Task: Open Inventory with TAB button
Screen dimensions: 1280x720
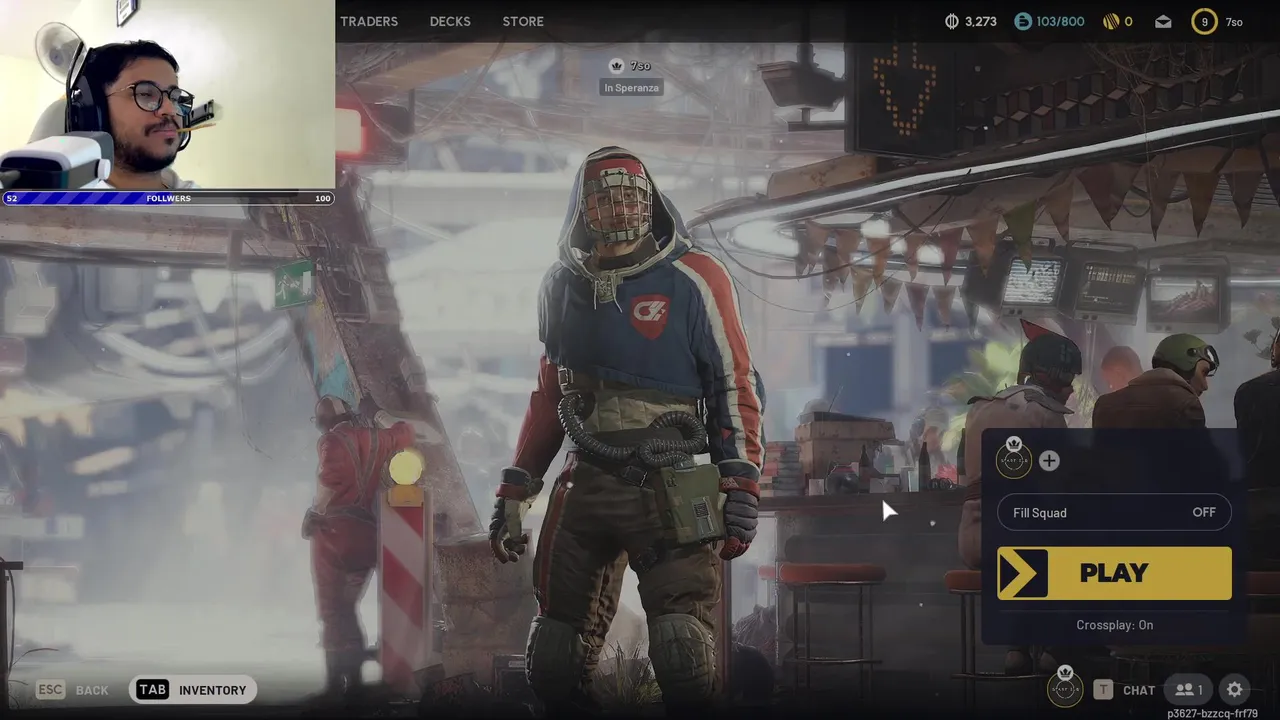Action: point(193,690)
